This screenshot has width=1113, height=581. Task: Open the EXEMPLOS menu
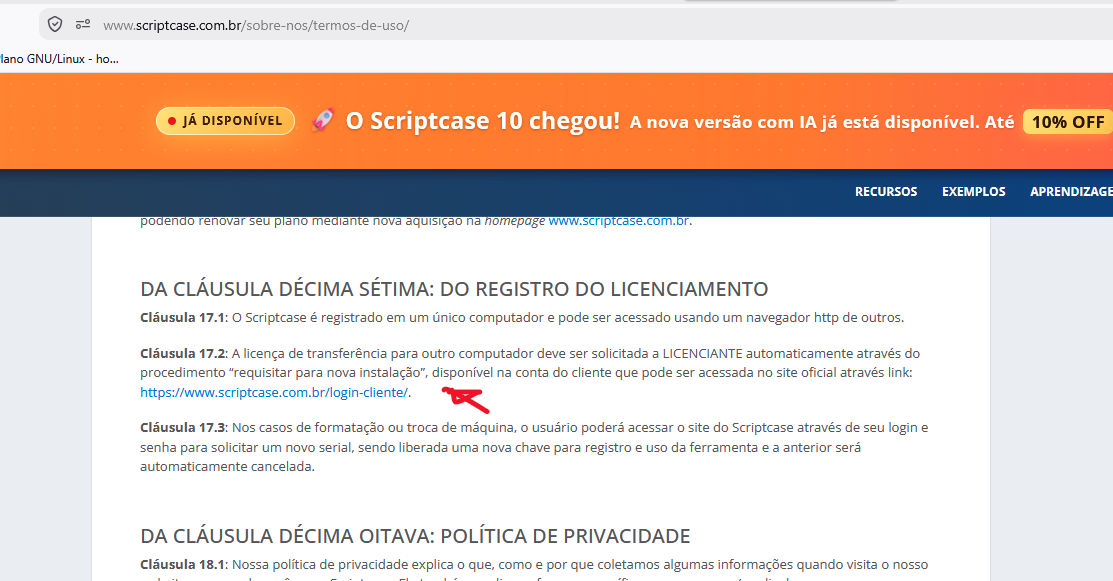(x=974, y=192)
